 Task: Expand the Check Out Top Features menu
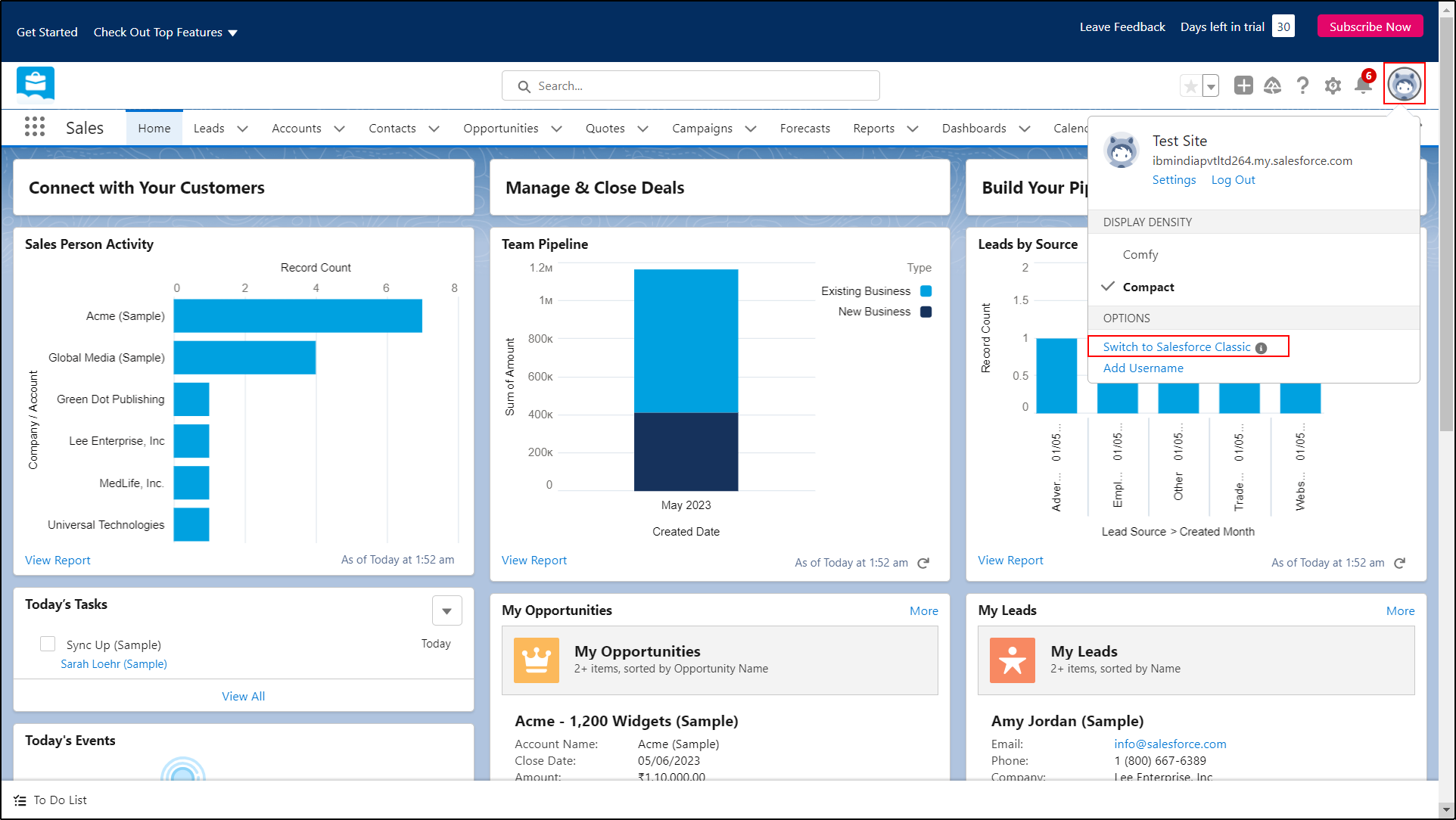coord(165,33)
